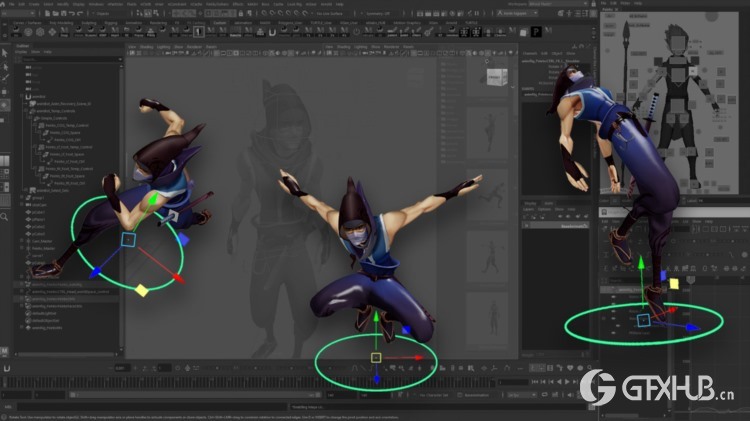The width and height of the screenshot is (750, 421).
Task: Open the Outliner Display menu
Action: 21,52
